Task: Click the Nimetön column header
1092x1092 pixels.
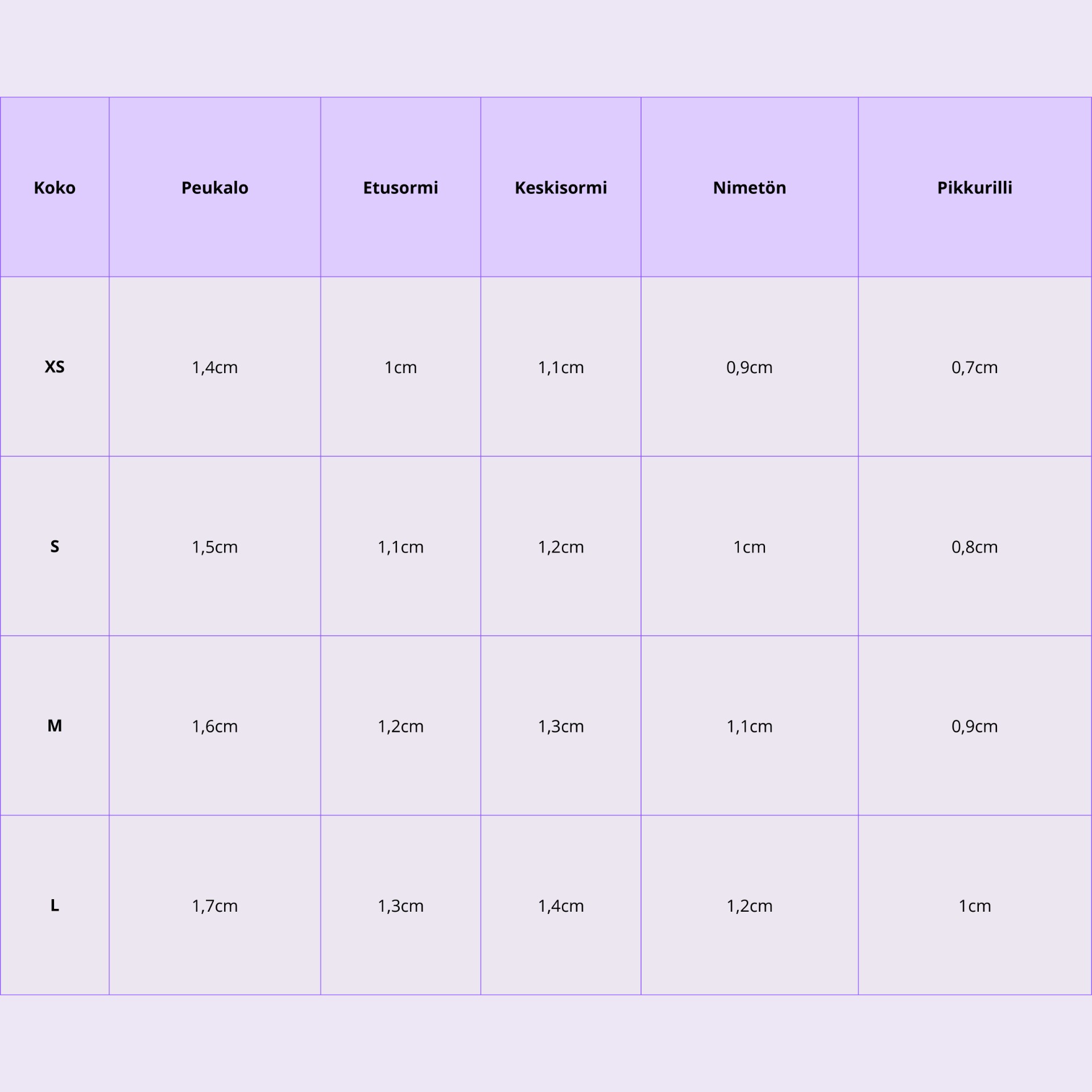Action: click(x=750, y=187)
